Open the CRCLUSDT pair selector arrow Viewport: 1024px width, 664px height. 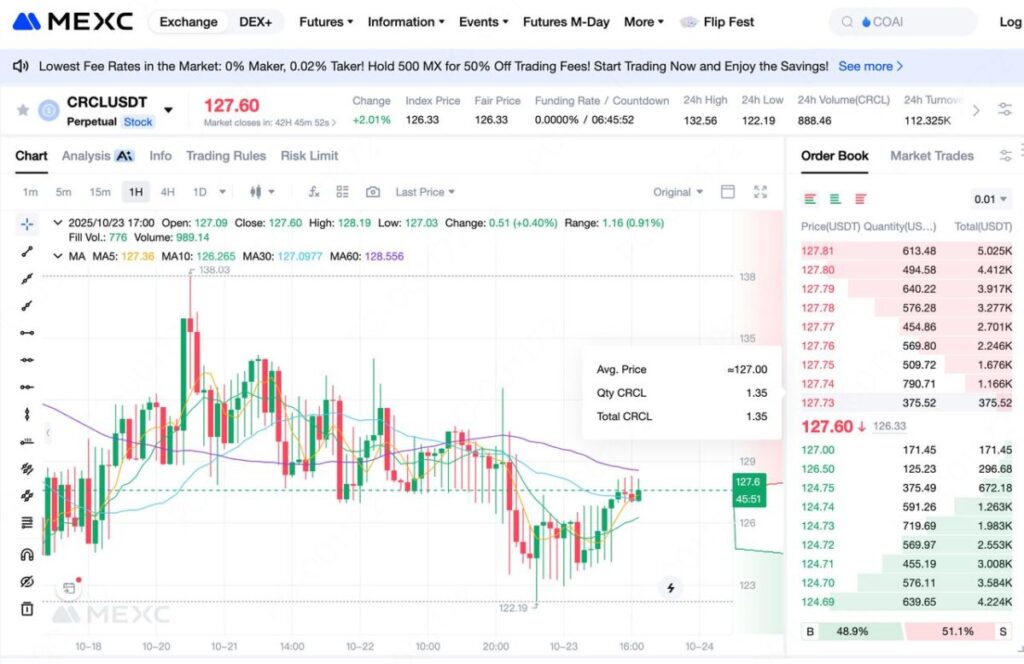pos(168,110)
